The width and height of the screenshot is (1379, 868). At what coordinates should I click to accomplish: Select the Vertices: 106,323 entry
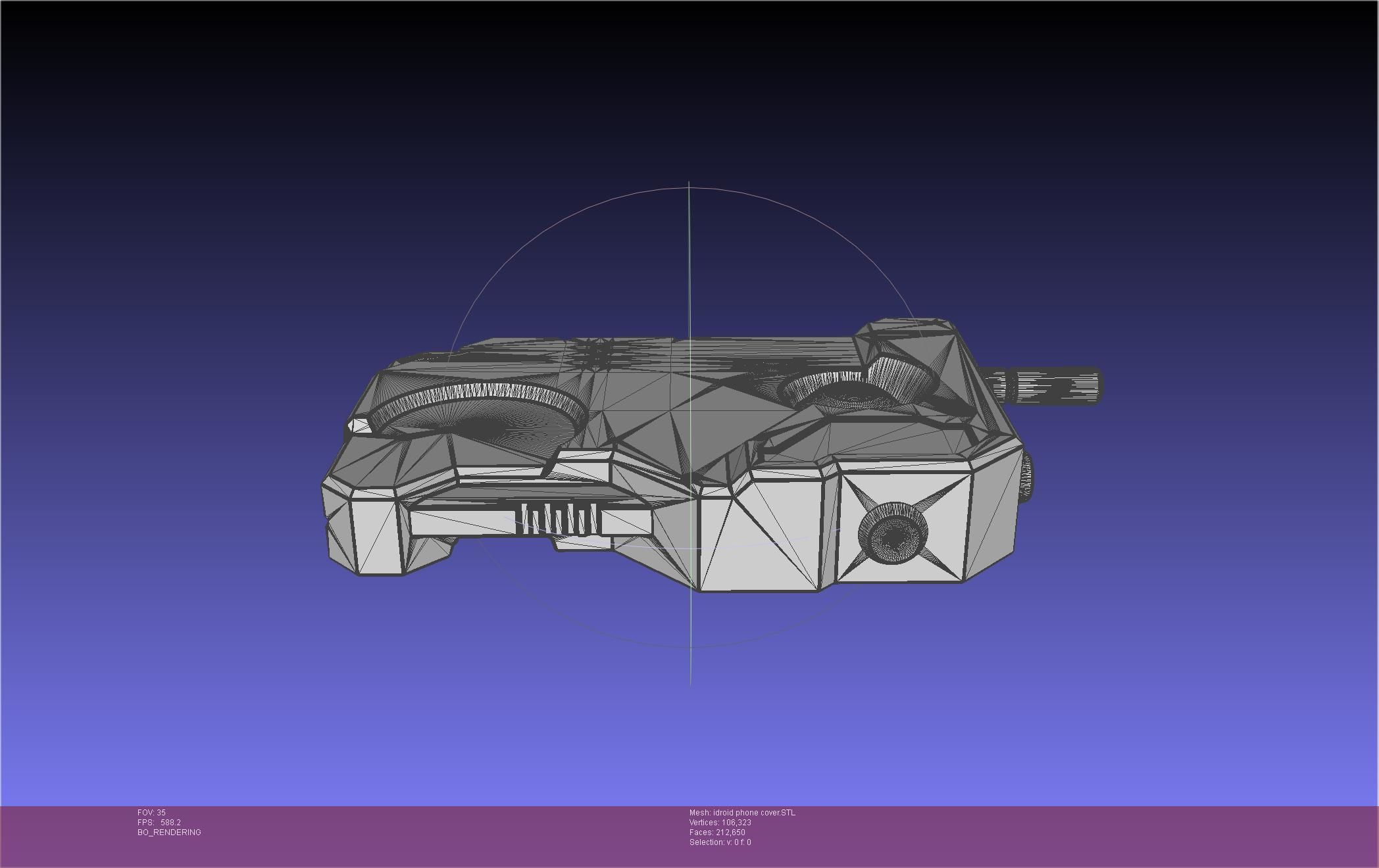pos(720,823)
